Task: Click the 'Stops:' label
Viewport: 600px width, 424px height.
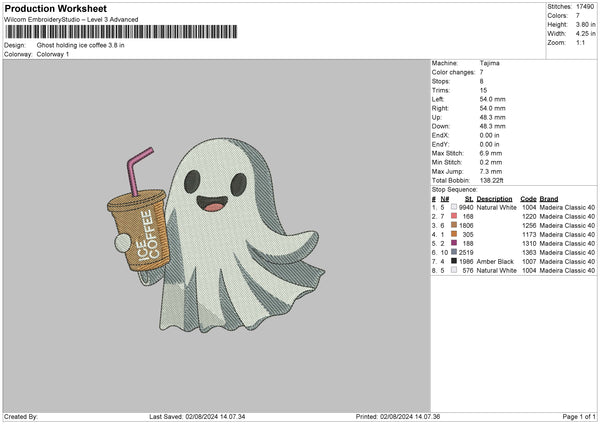Action: tap(441, 81)
